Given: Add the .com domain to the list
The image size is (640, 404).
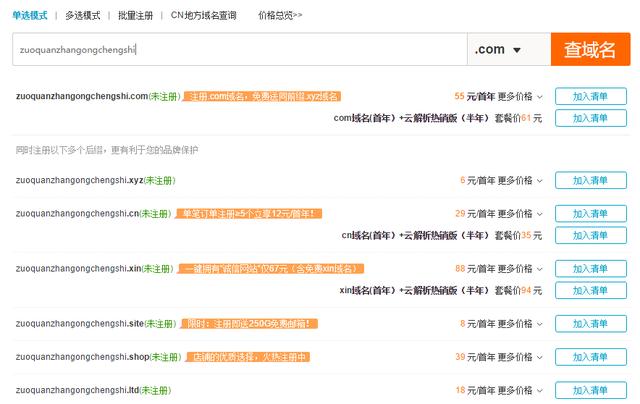Looking at the screenshot, I should [591, 96].
